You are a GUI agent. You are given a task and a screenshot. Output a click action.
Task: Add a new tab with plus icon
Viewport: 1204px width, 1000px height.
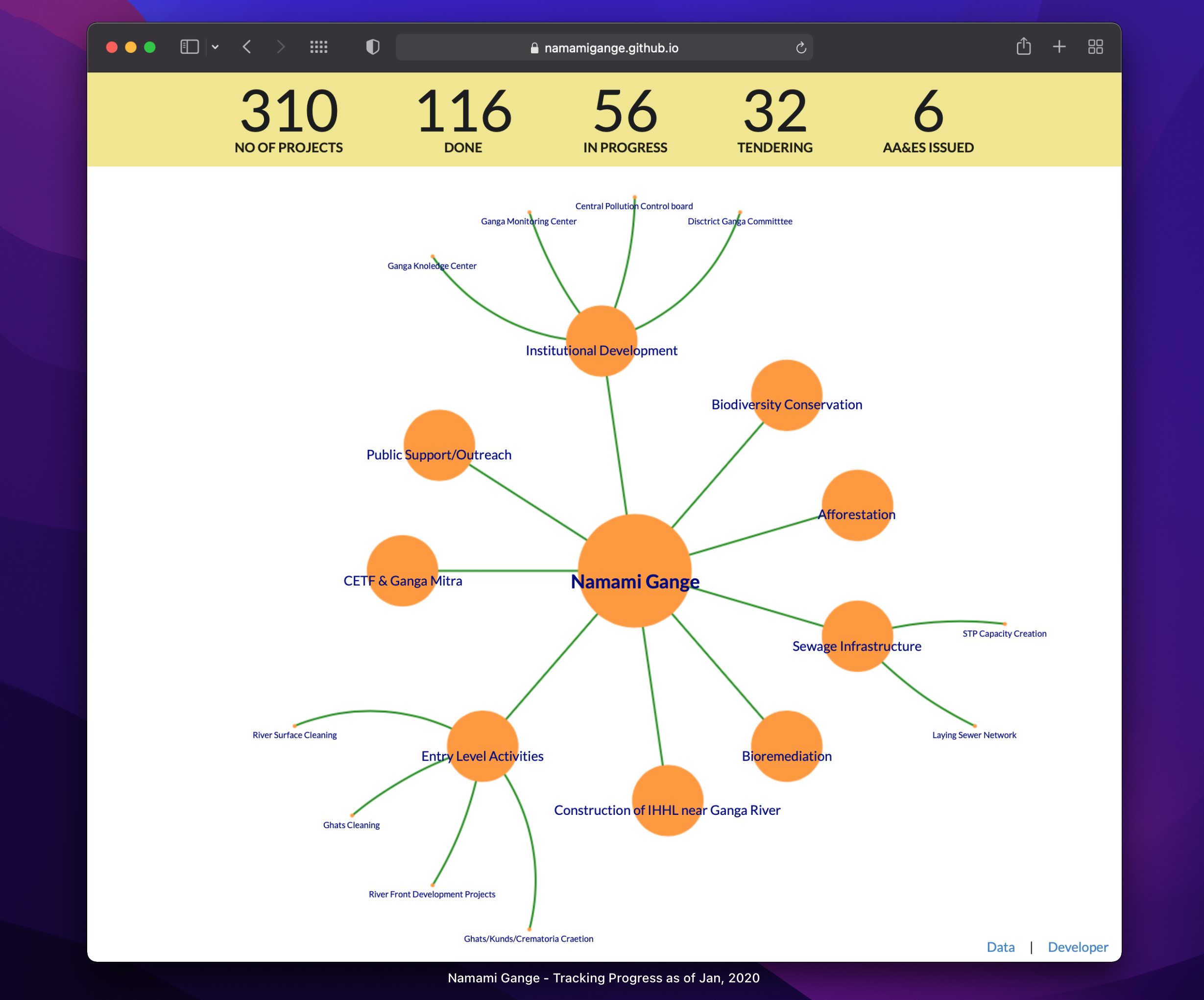(x=1060, y=47)
